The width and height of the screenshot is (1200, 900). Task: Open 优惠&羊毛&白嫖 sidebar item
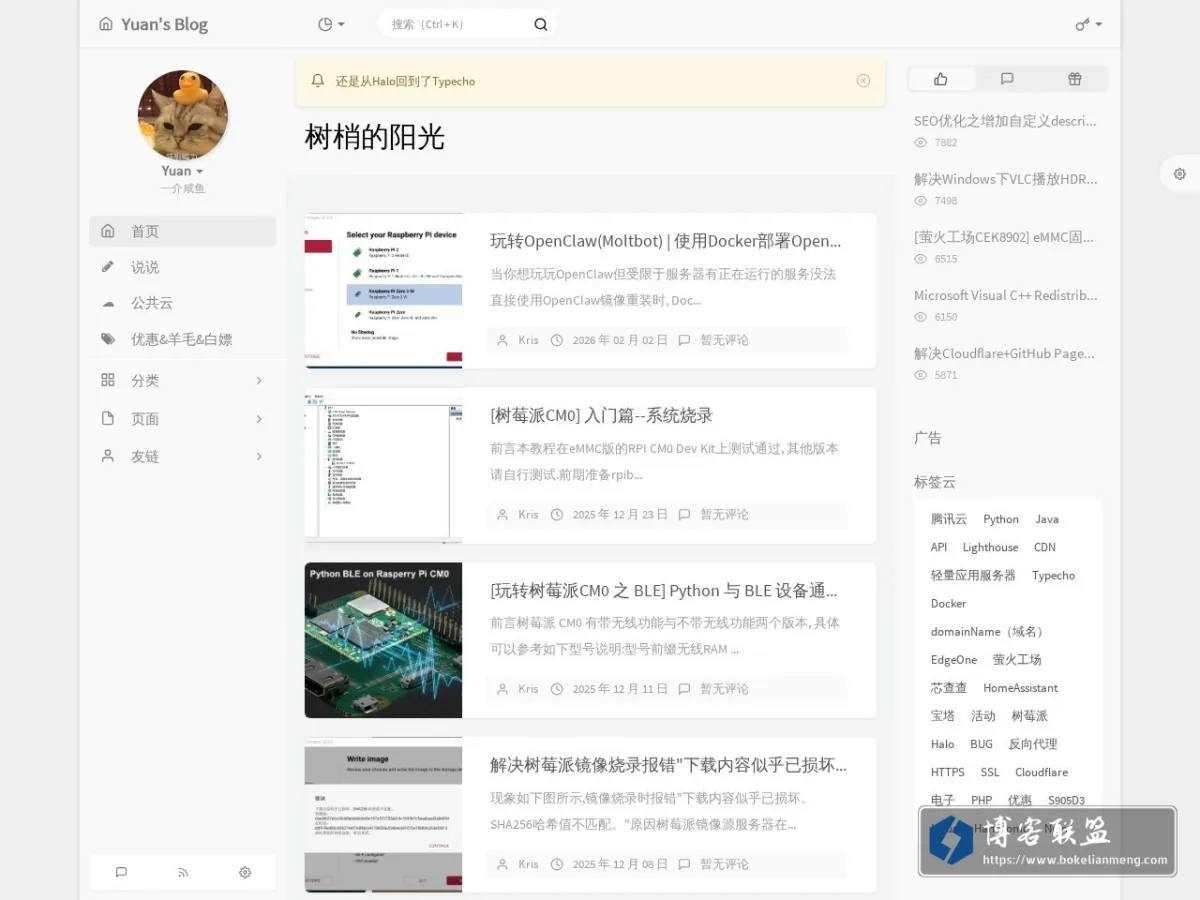pyautogui.click(x=182, y=339)
